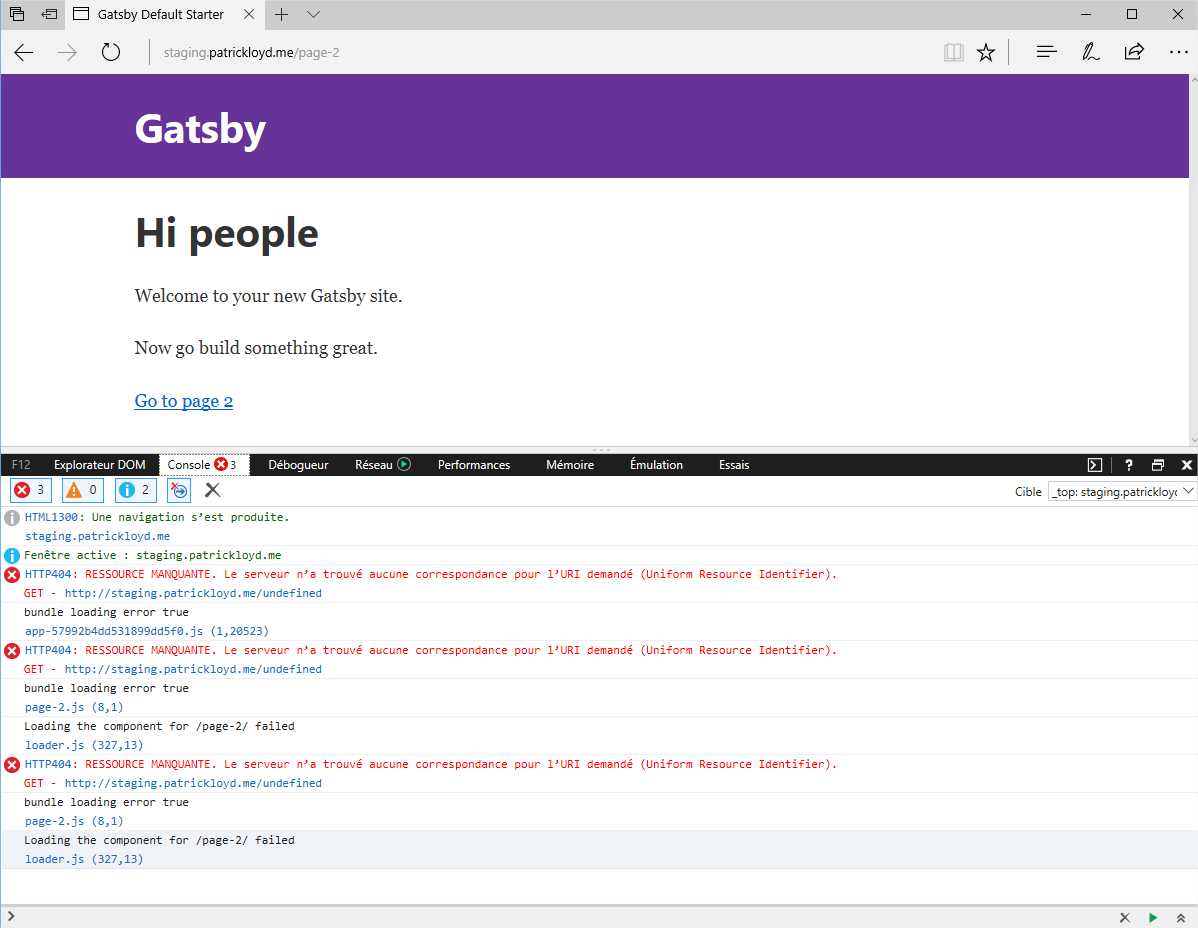Show tab previews chevron

(313, 15)
